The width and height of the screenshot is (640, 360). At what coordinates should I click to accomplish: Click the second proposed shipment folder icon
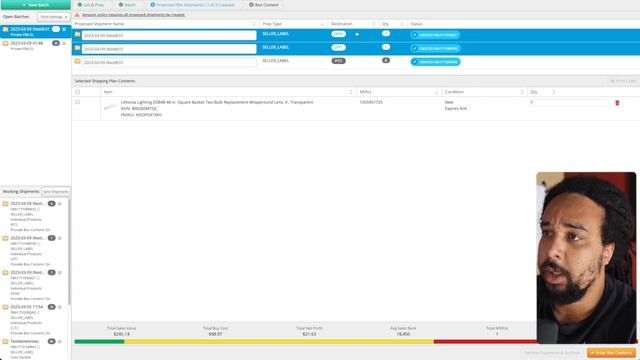pyautogui.click(x=77, y=48)
